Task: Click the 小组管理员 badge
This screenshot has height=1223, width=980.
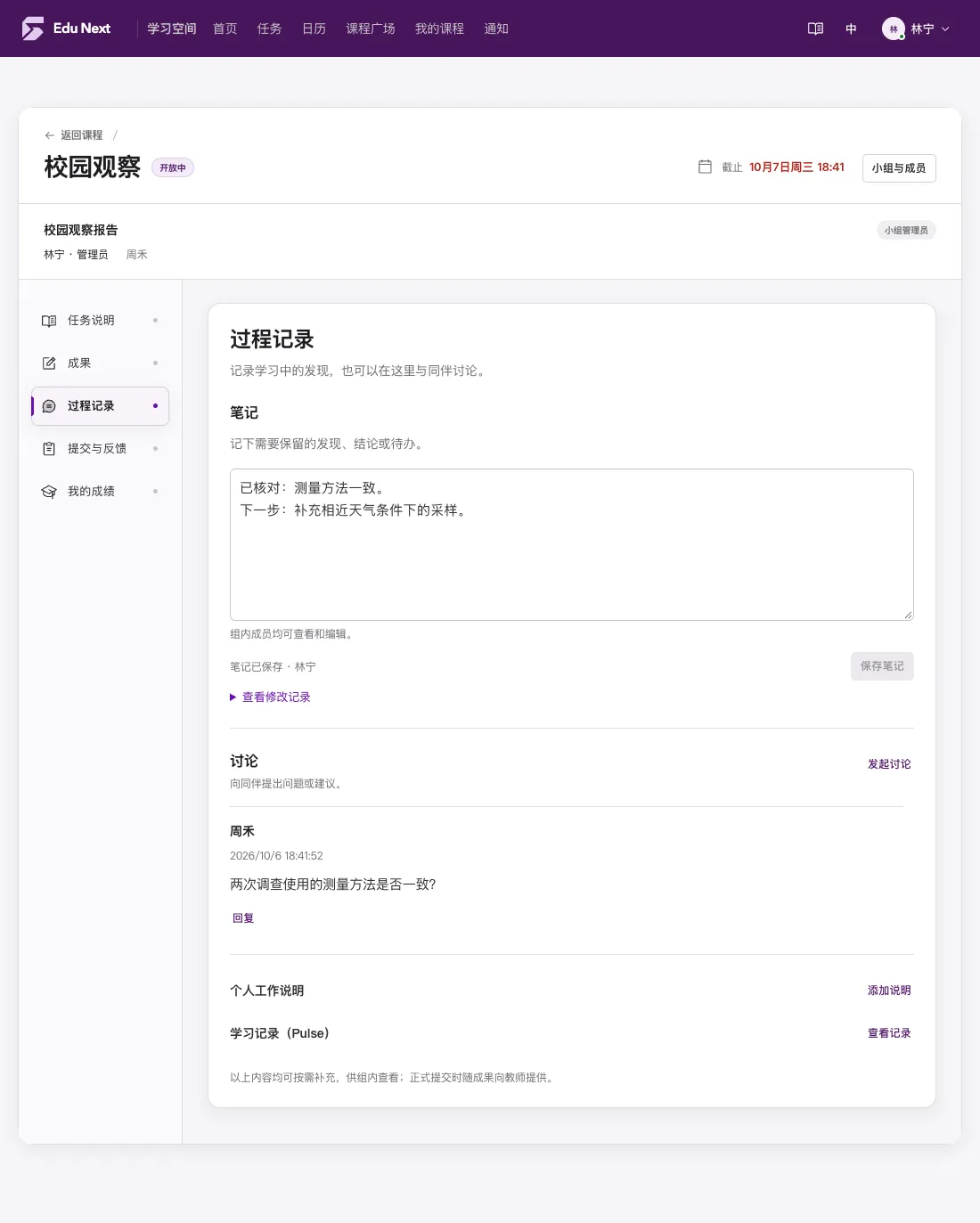Action: [x=906, y=231]
